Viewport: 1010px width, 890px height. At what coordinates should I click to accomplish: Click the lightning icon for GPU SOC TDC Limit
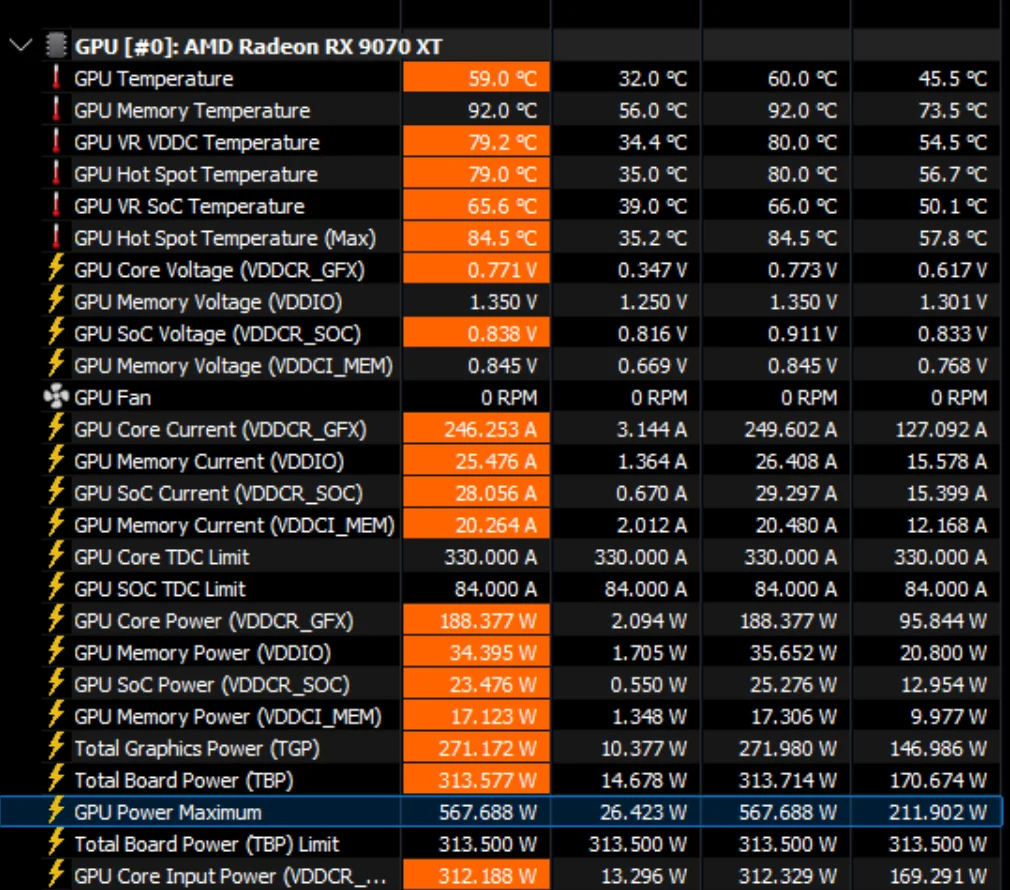coord(56,587)
